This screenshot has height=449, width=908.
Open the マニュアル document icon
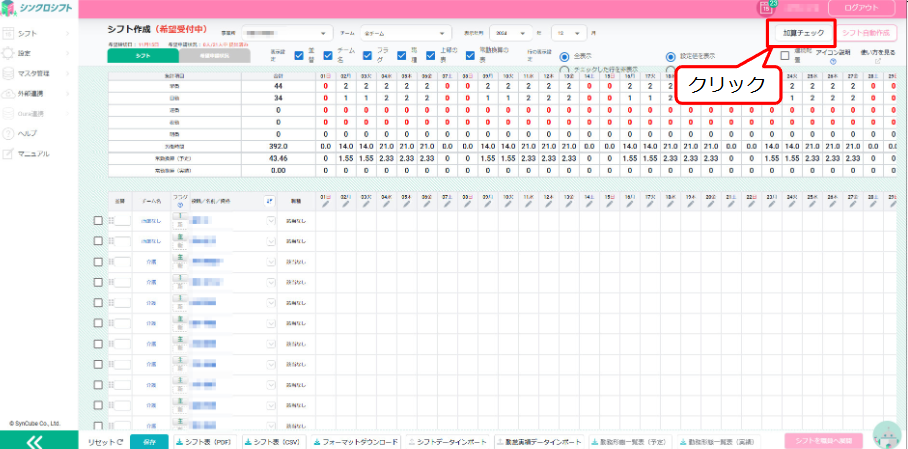pos(8,154)
